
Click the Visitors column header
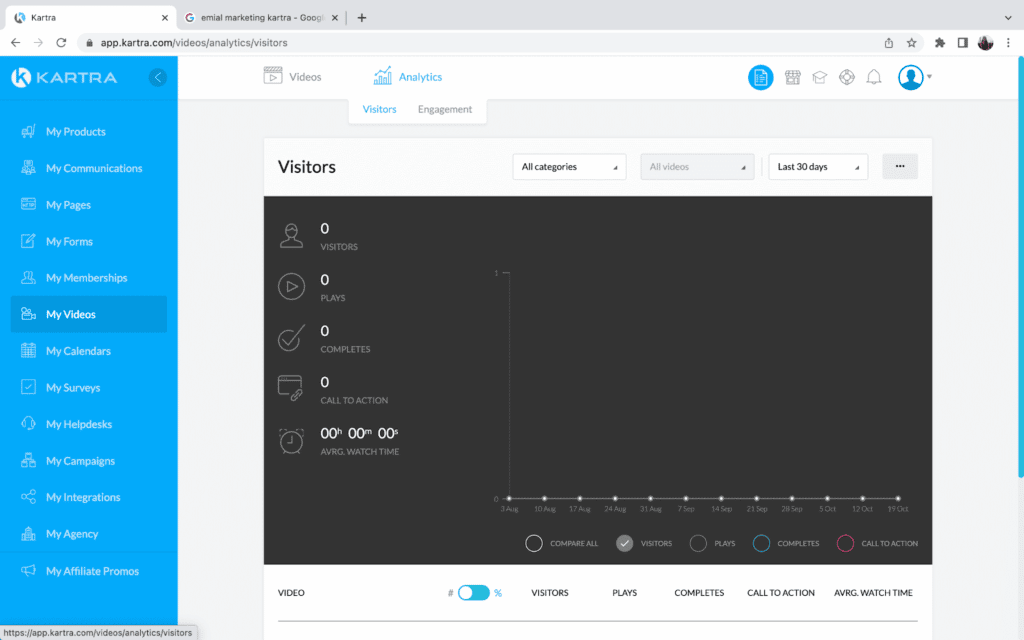pos(550,593)
